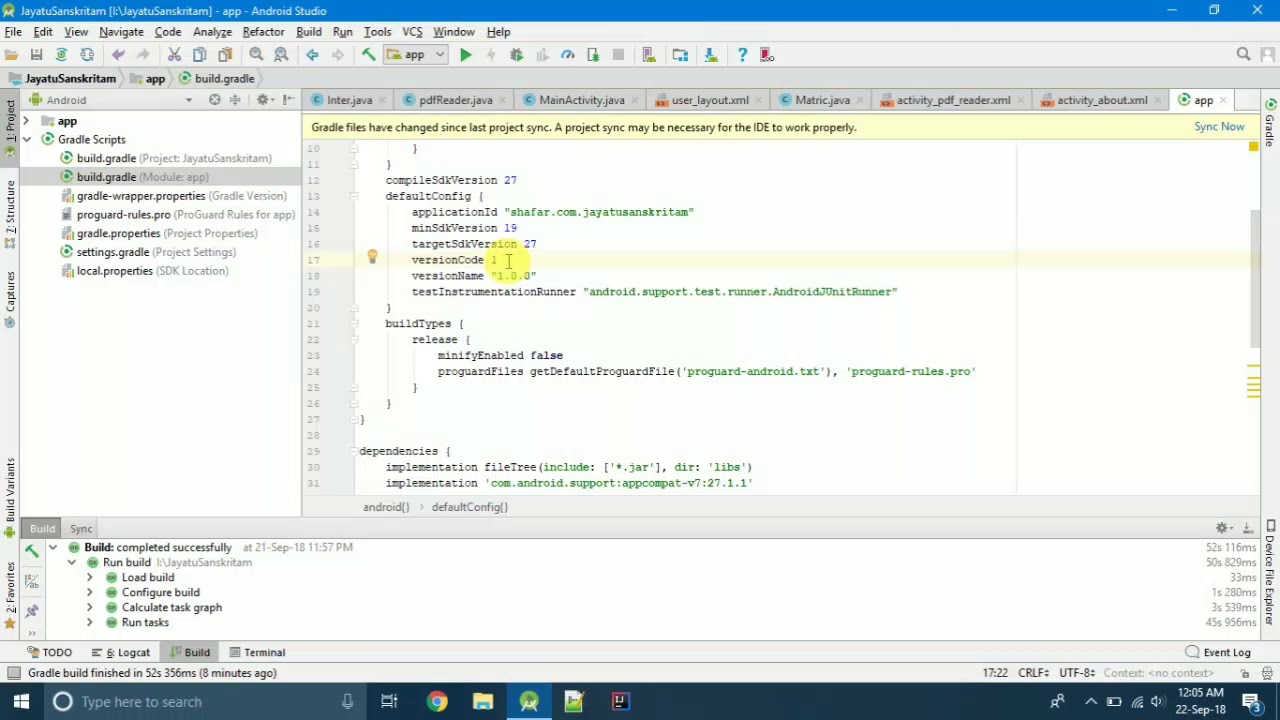Hide the Project panel with hide icon

coord(288,100)
